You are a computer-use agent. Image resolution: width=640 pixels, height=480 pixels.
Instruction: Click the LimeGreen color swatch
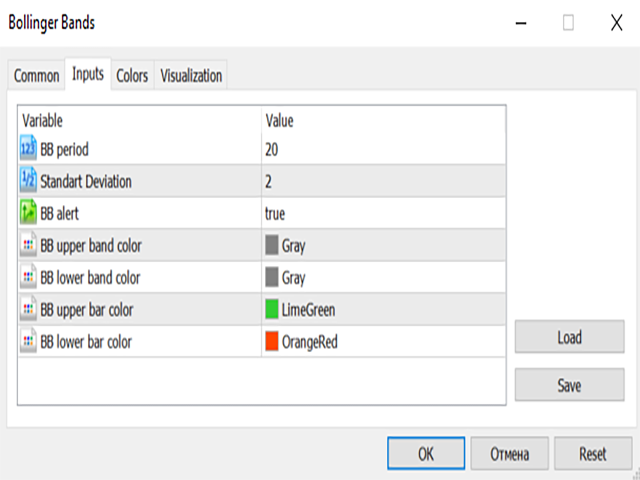272,309
